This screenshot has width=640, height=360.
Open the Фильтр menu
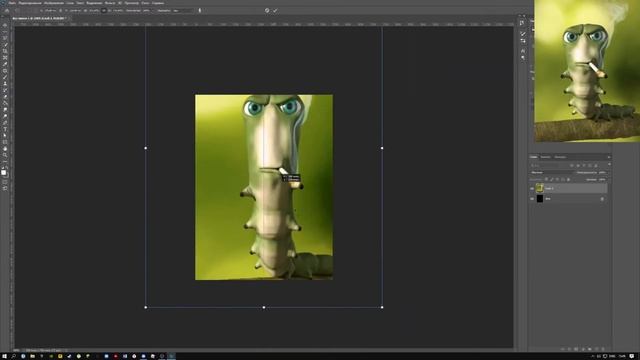click(110, 3)
